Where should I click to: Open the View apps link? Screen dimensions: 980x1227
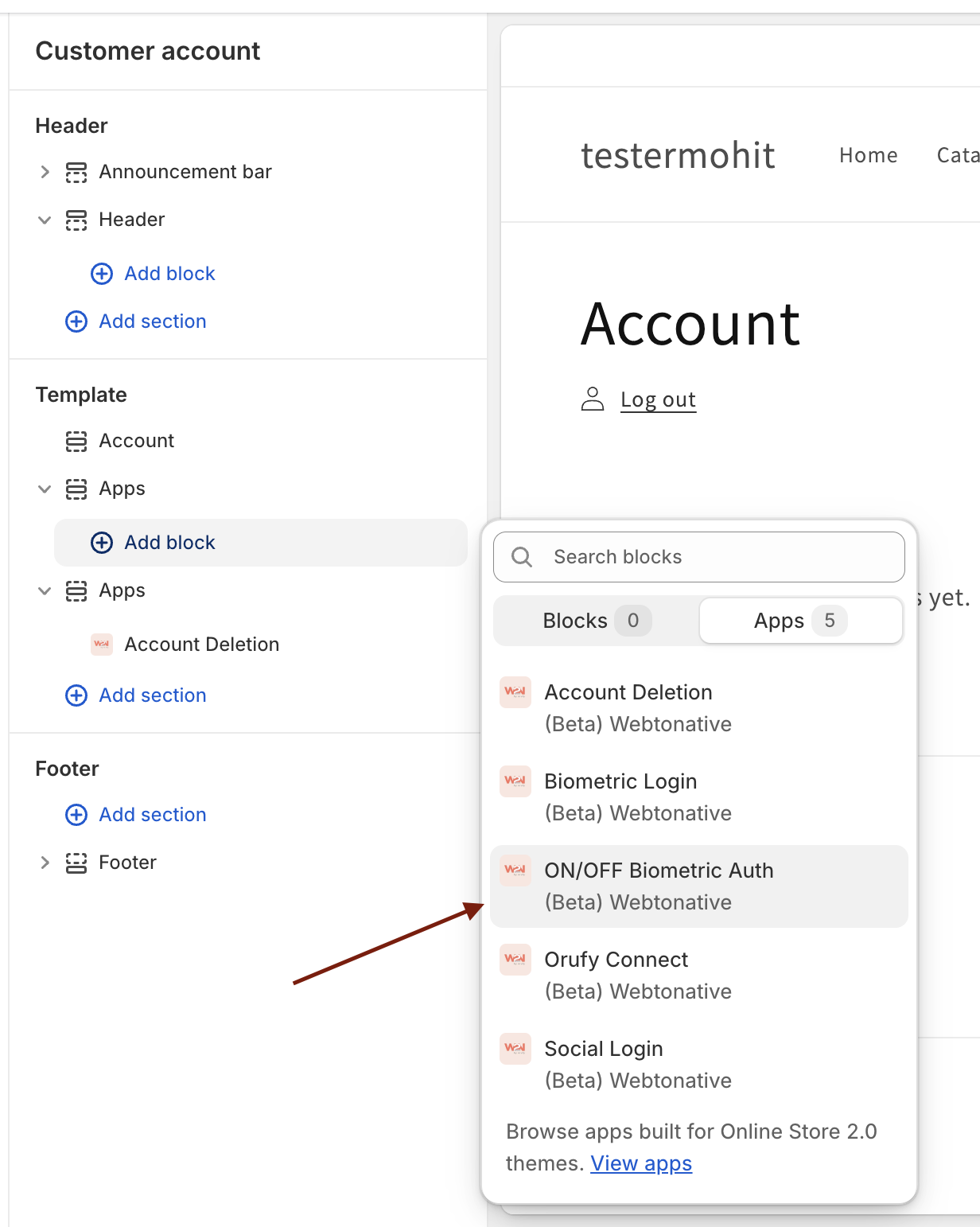(641, 1163)
